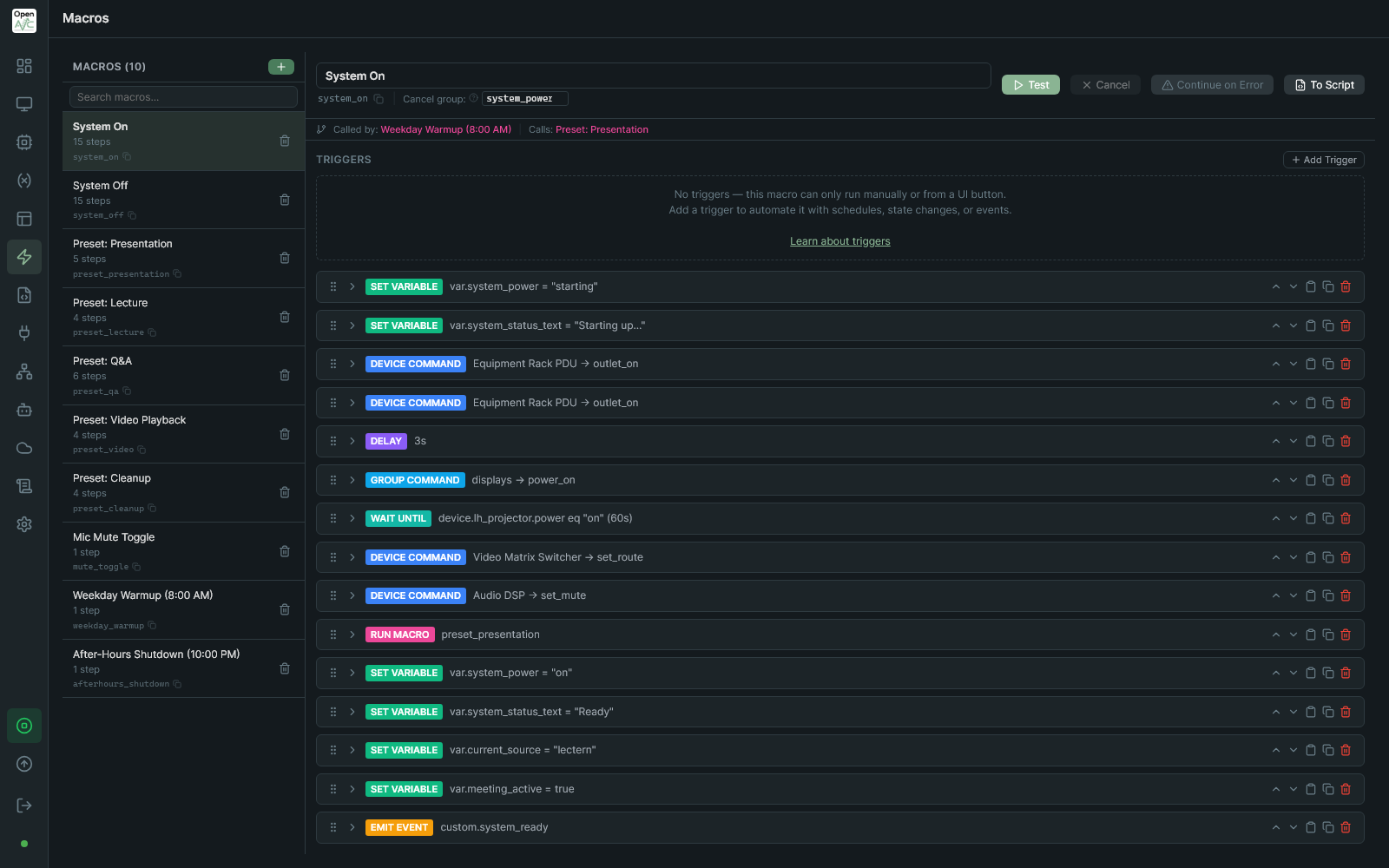Delete the After-Hours Shutdown macro

point(285,668)
